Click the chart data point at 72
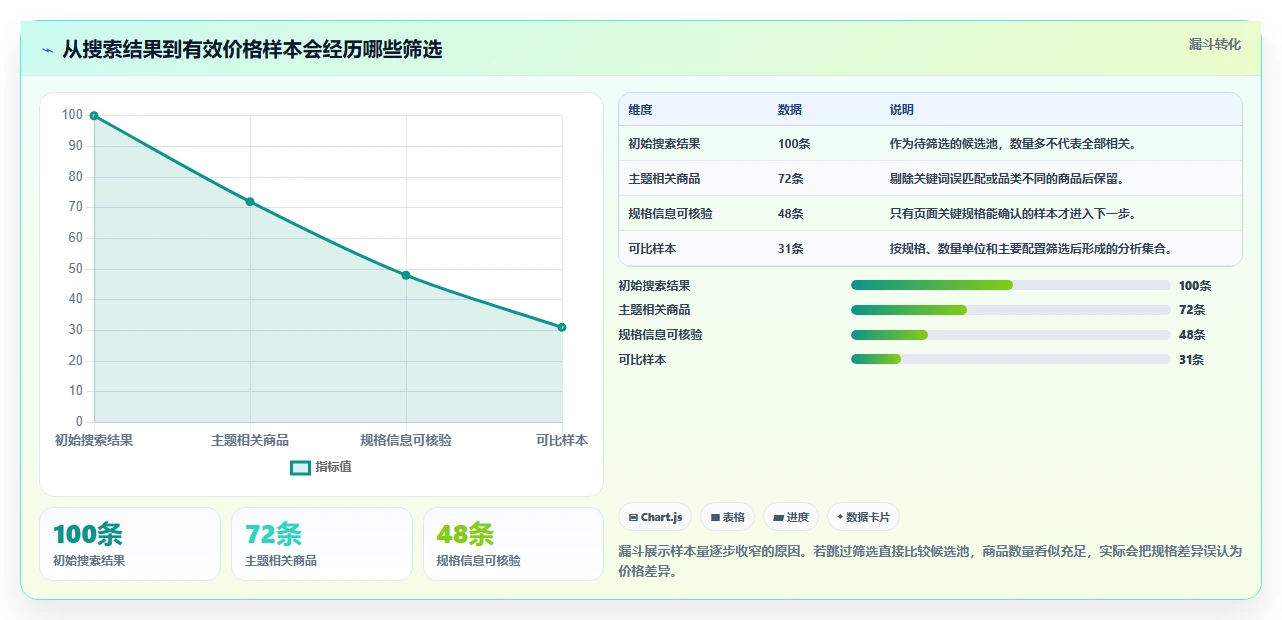 click(250, 202)
